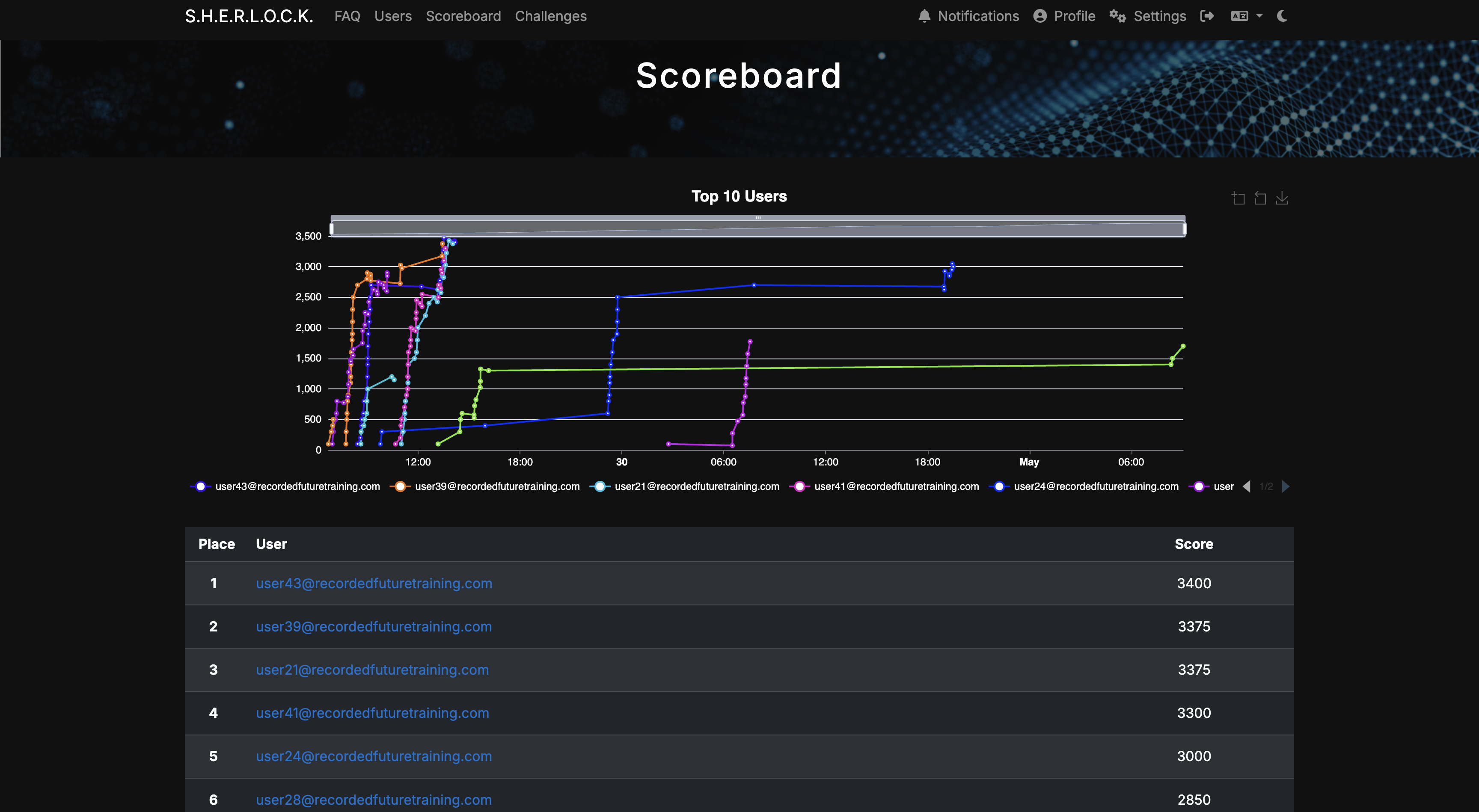Click the legend left pagination arrow
The width and height of the screenshot is (1479, 812).
(x=1247, y=486)
